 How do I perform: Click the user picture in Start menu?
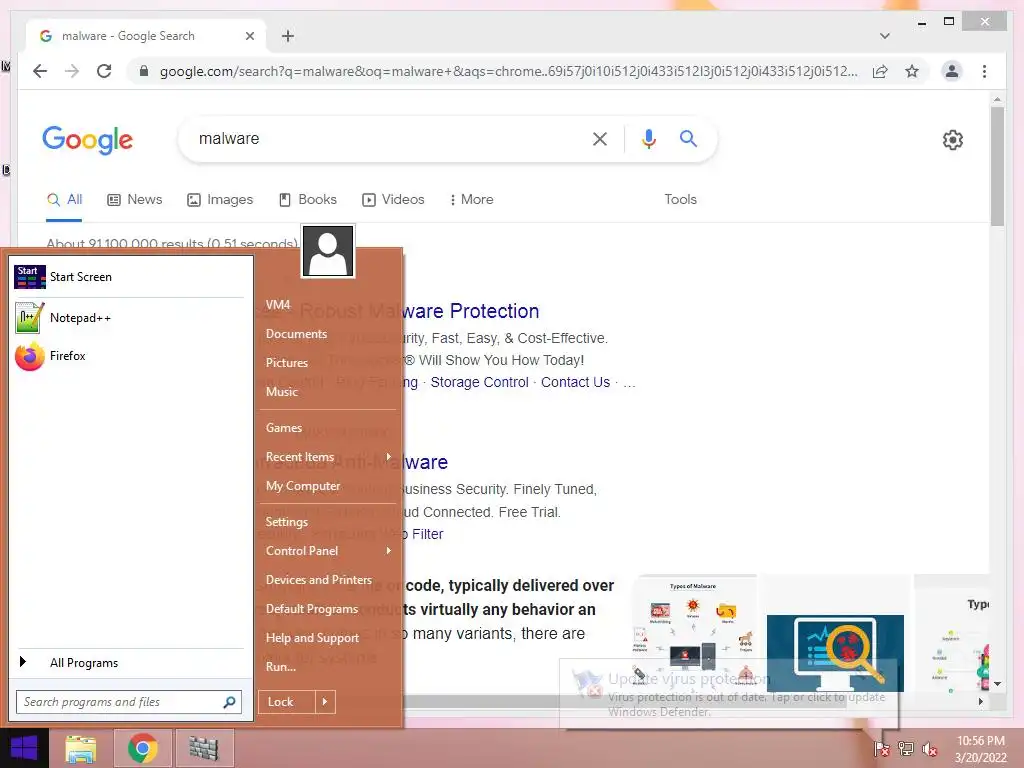click(328, 251)
